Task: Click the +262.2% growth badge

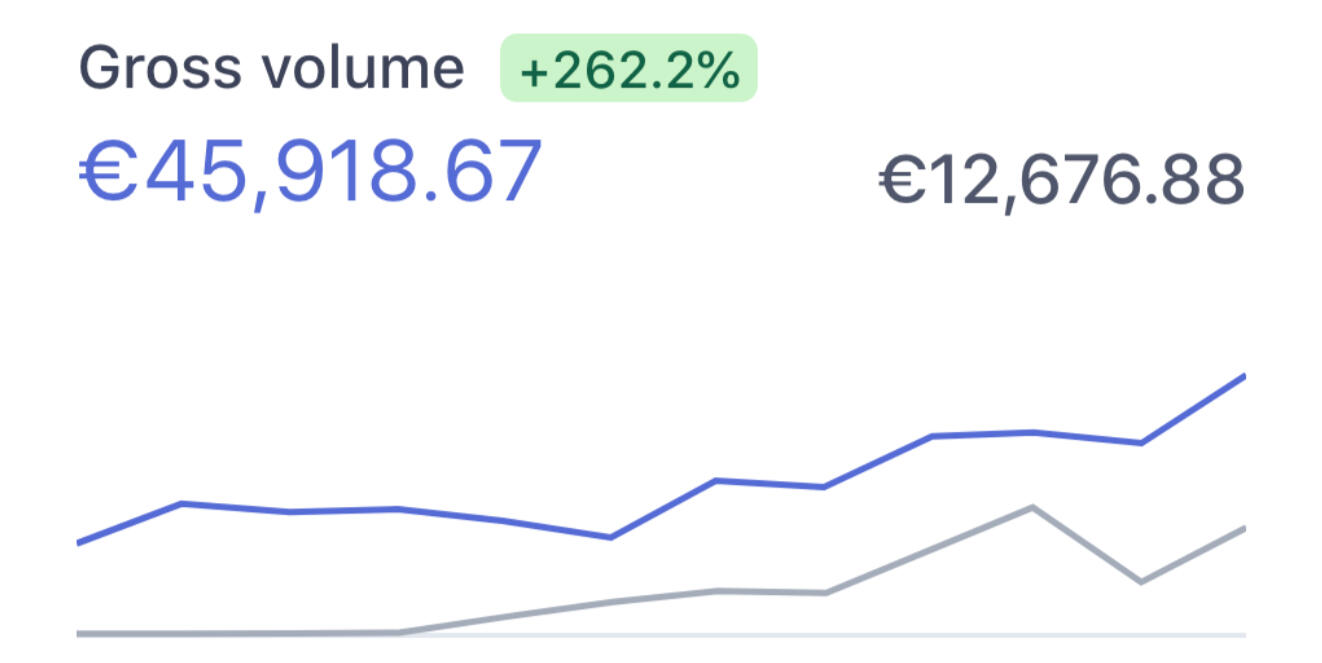Action: pyautogui.click(x=628, y=69)
